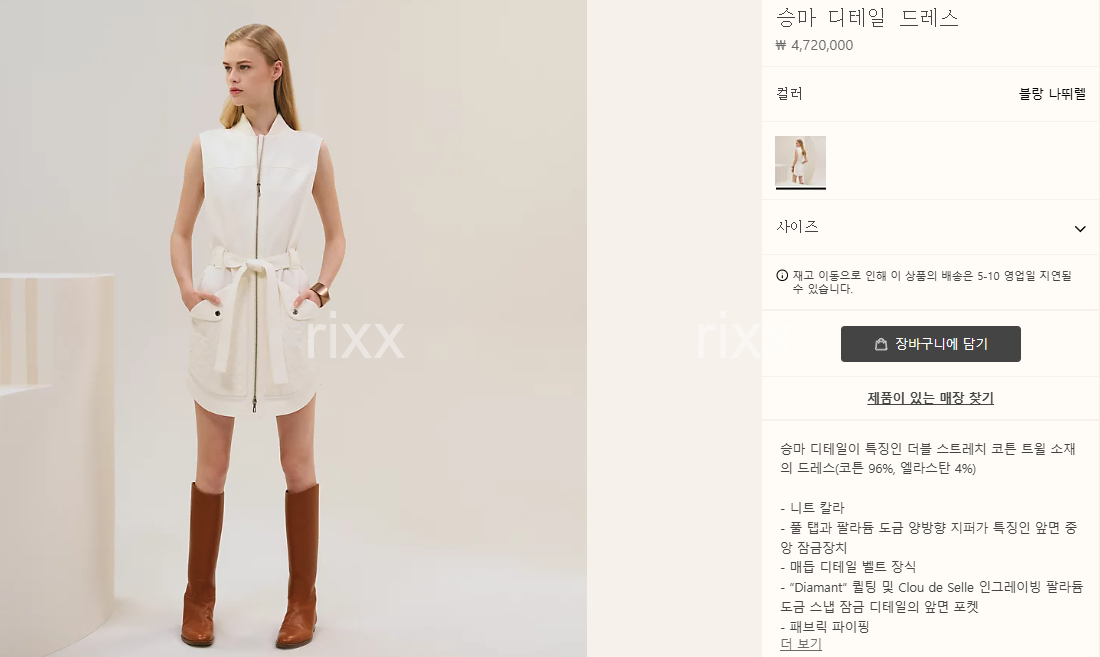Click the partially visible second product image
The height and width of the screenshot is (657, 1100).
point(674,328)
